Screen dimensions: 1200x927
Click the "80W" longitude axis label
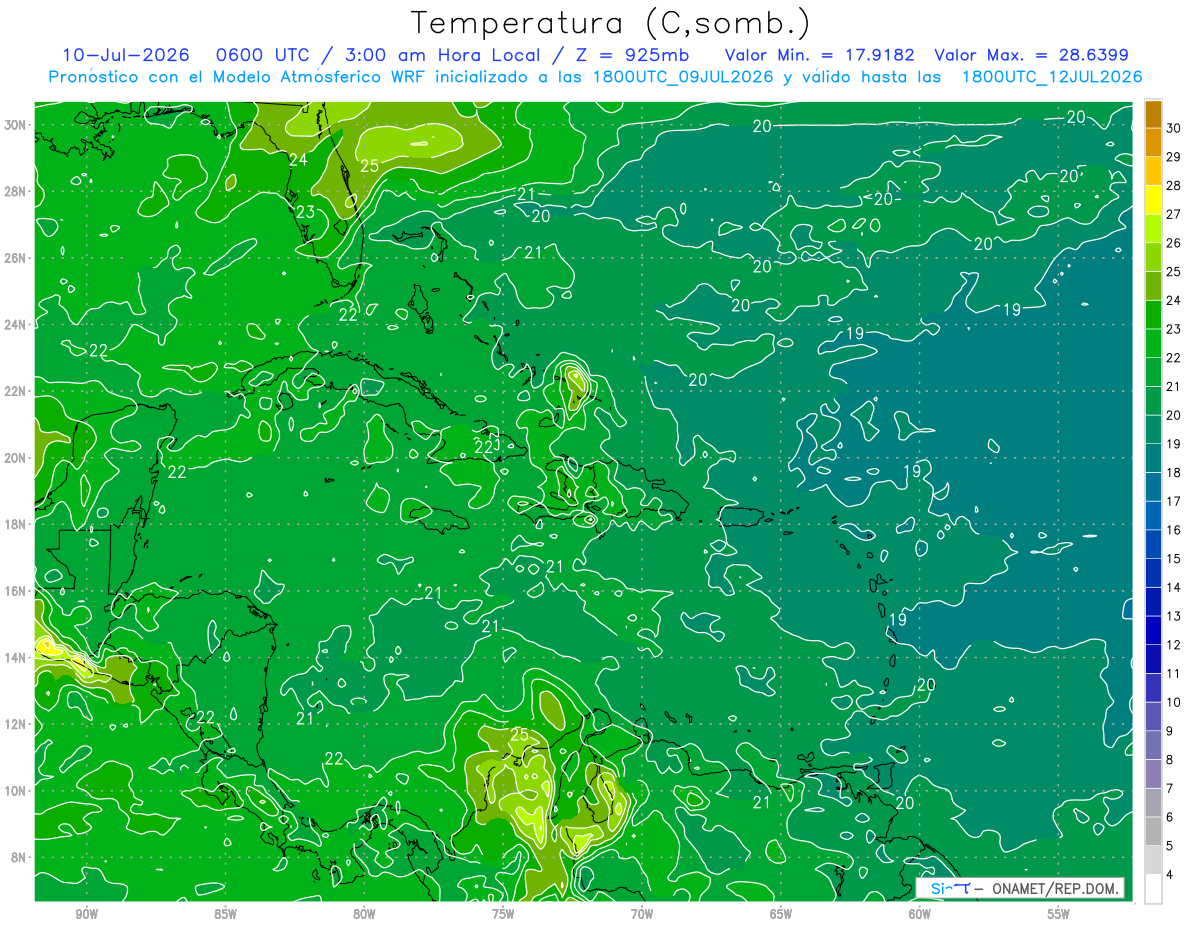(x=364, y=915)
